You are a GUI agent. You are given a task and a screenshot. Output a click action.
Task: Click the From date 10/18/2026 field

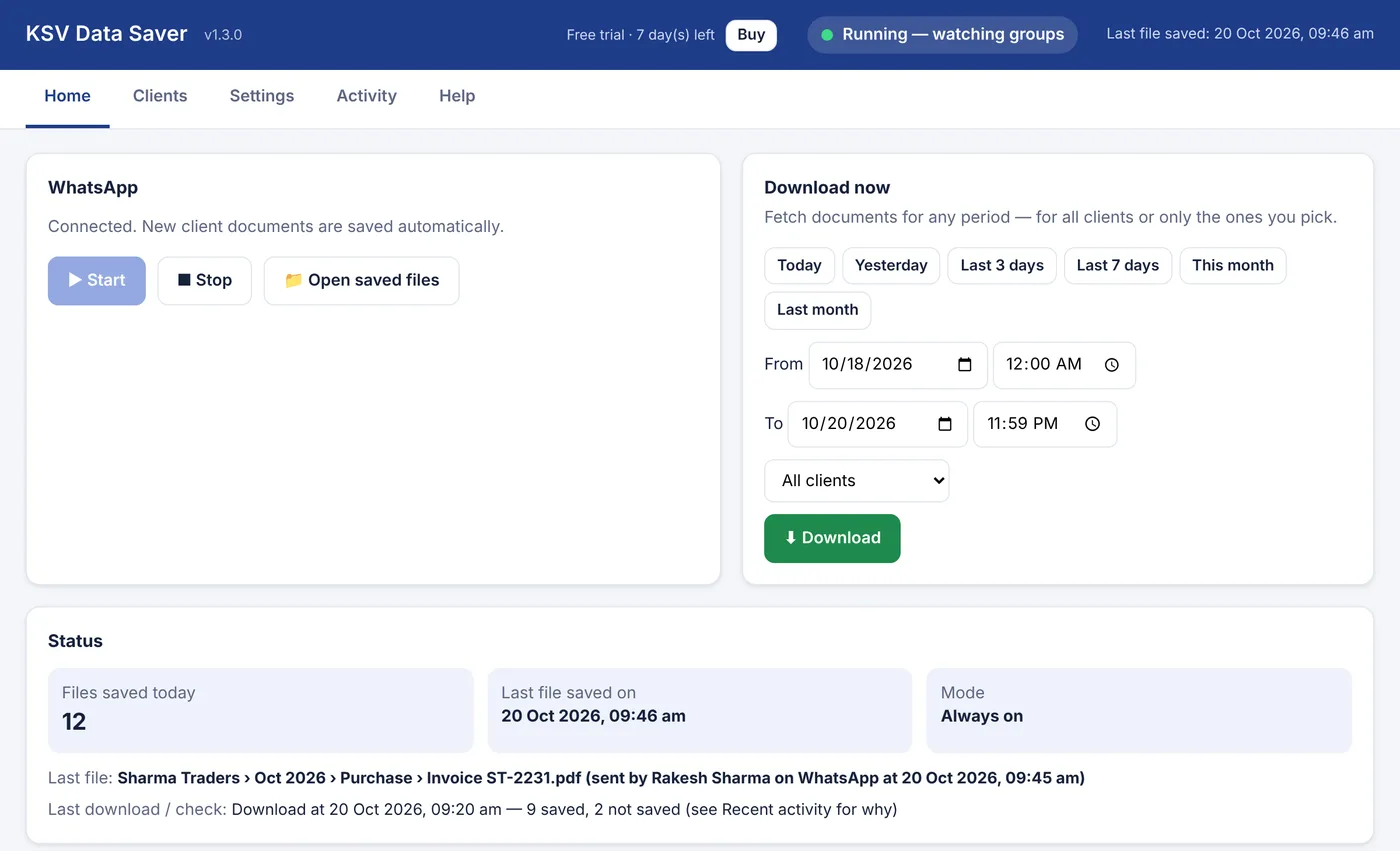(898, 365)
